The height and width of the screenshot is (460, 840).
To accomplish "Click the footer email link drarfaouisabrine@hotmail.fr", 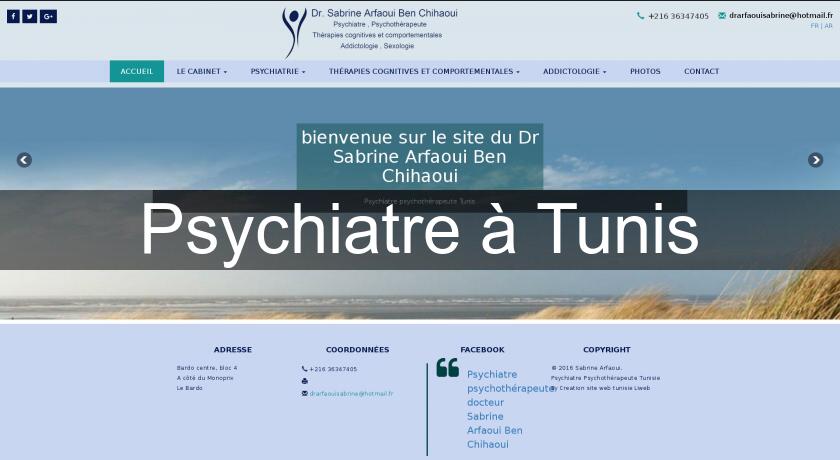I will click(x=351, y=394).
